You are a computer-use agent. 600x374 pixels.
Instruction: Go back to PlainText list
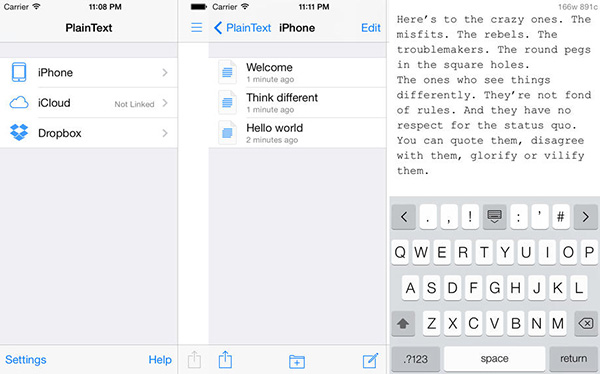(243, 28)
